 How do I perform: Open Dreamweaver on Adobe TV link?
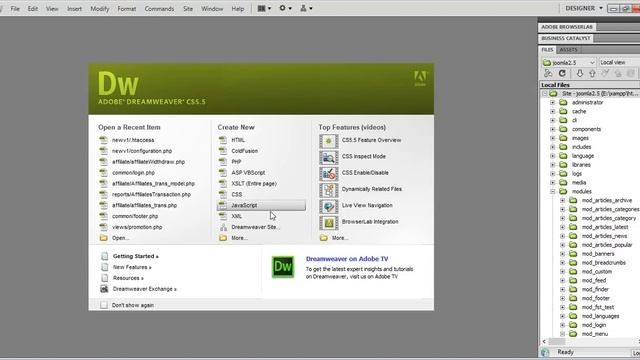[x=347, y=259]
